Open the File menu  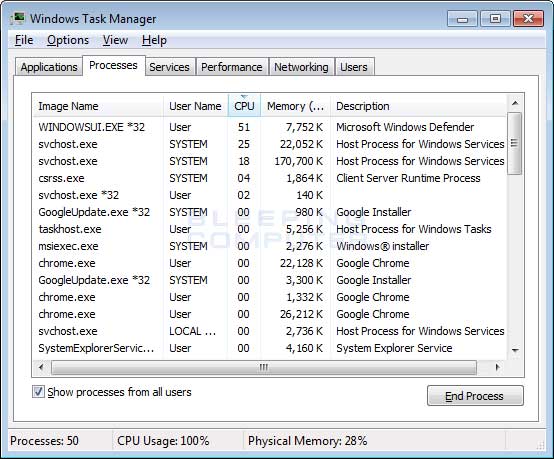(24, 40)
